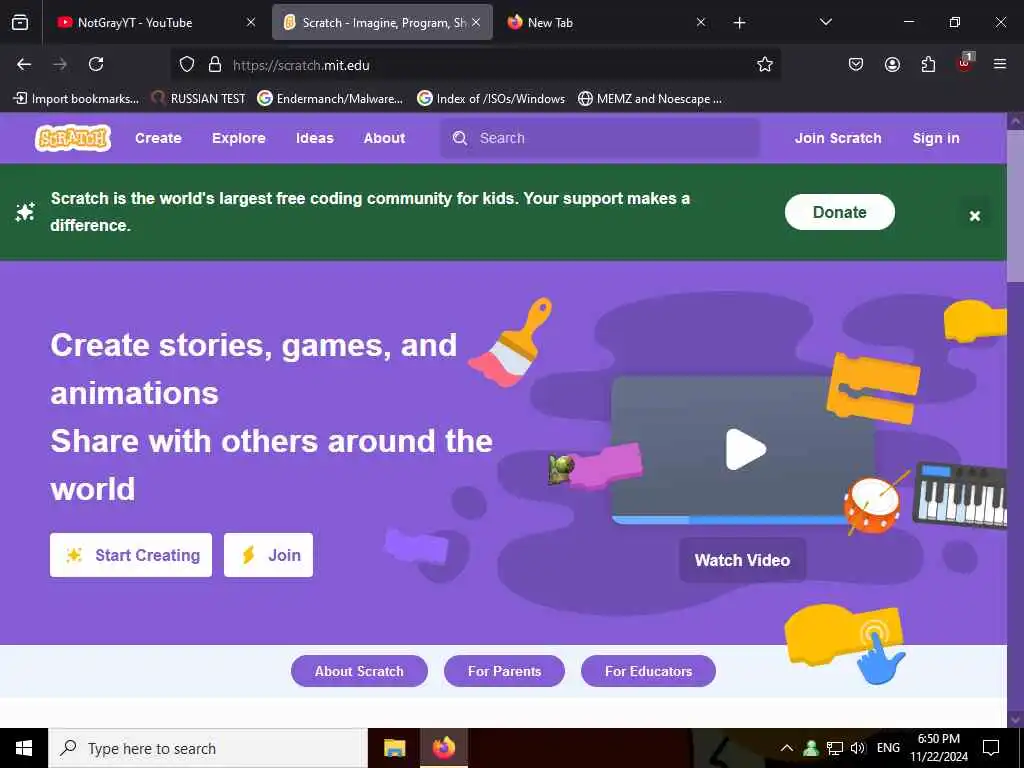The width and height of the screenshot is (1024, 768).
Task: Open the Endermanch/Malware bookmark
Action: (330, 99)
